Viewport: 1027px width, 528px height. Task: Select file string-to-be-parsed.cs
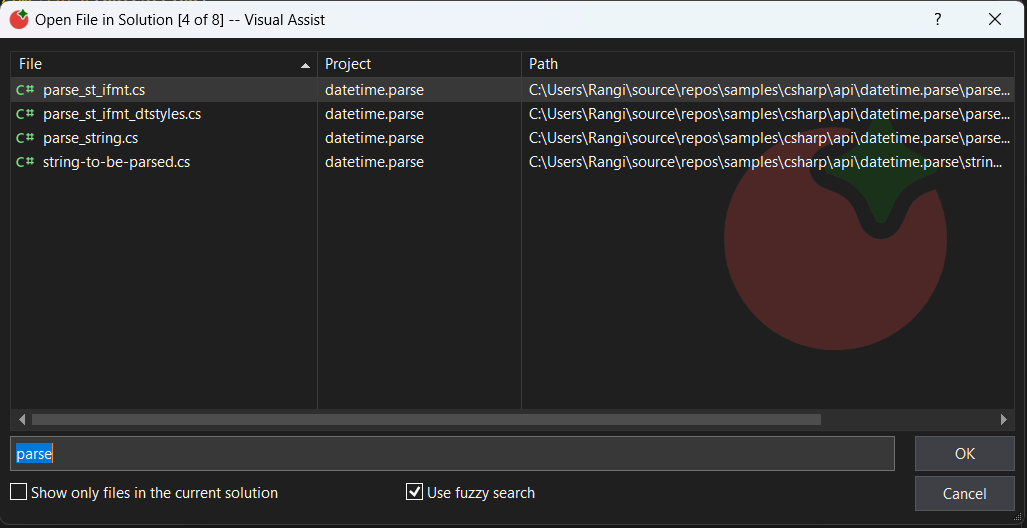[x=117, y=162]
